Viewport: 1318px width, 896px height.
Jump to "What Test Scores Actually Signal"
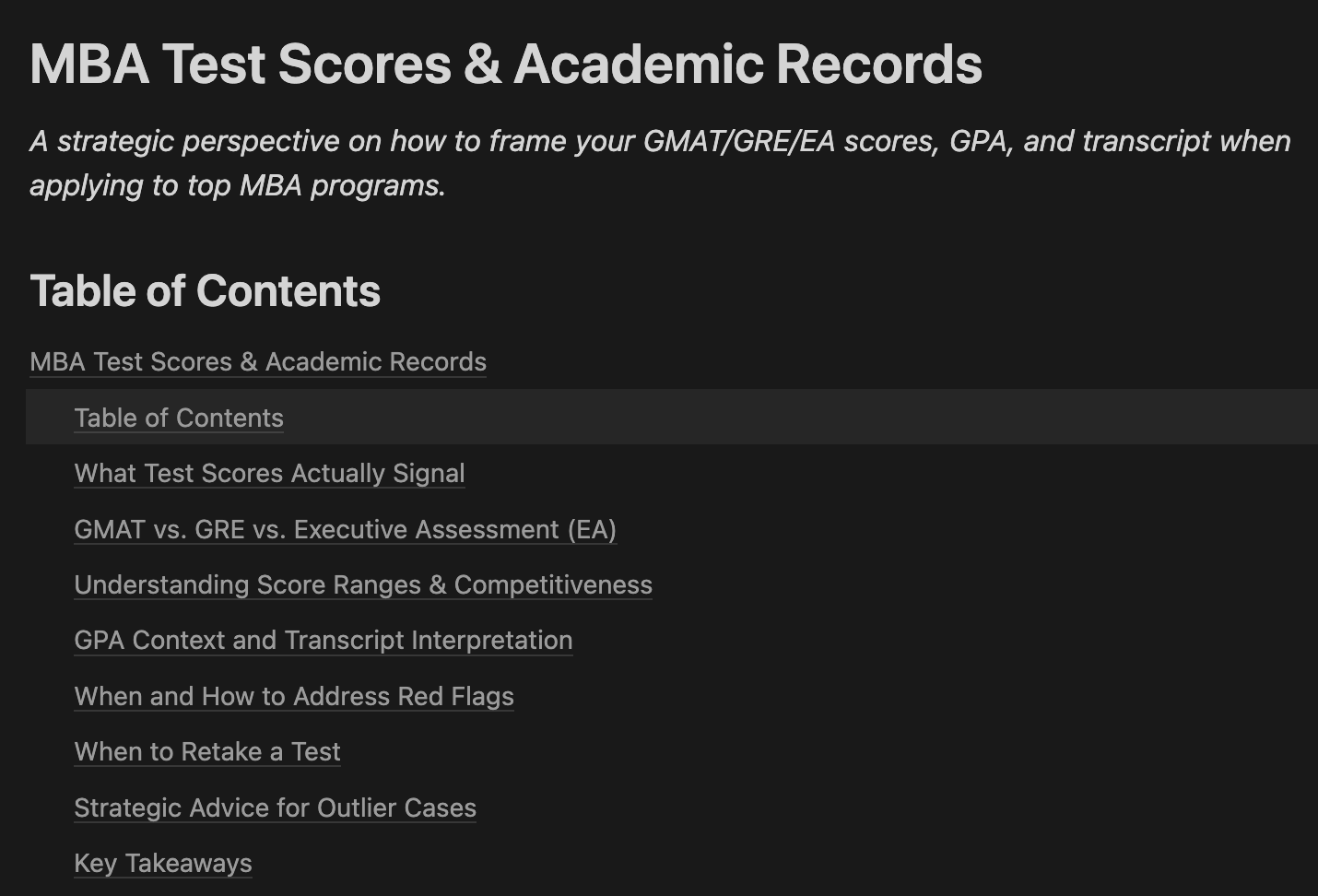tap(269, 473)
